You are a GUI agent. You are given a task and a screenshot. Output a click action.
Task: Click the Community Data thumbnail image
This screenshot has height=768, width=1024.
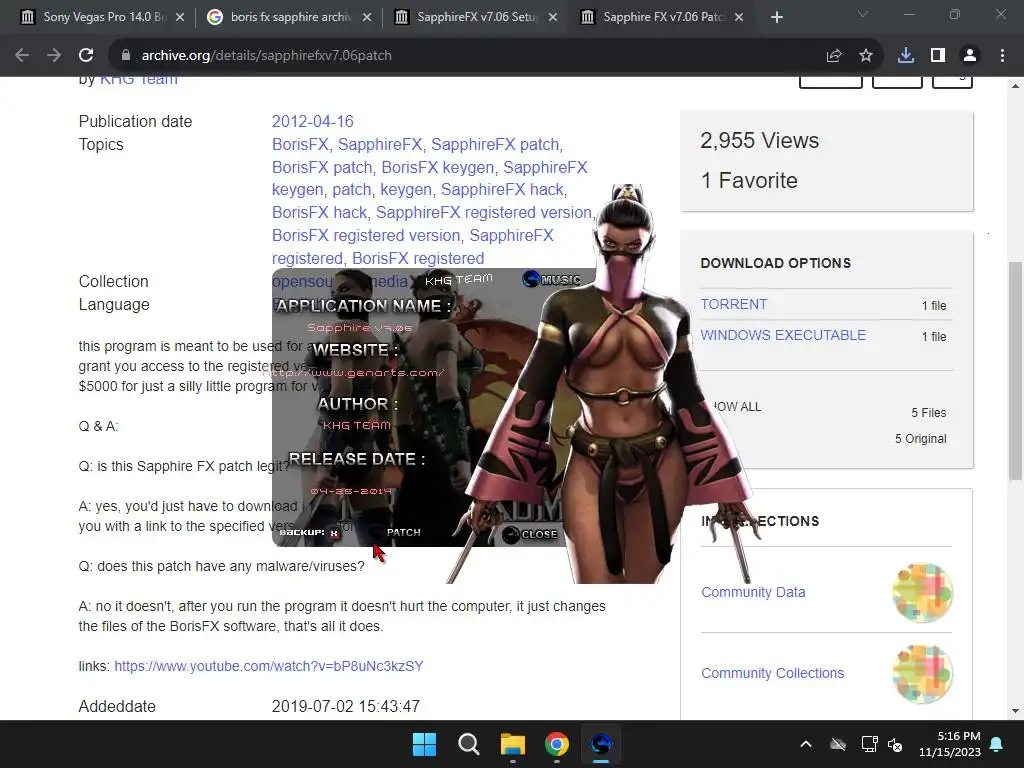pos(922,592)
